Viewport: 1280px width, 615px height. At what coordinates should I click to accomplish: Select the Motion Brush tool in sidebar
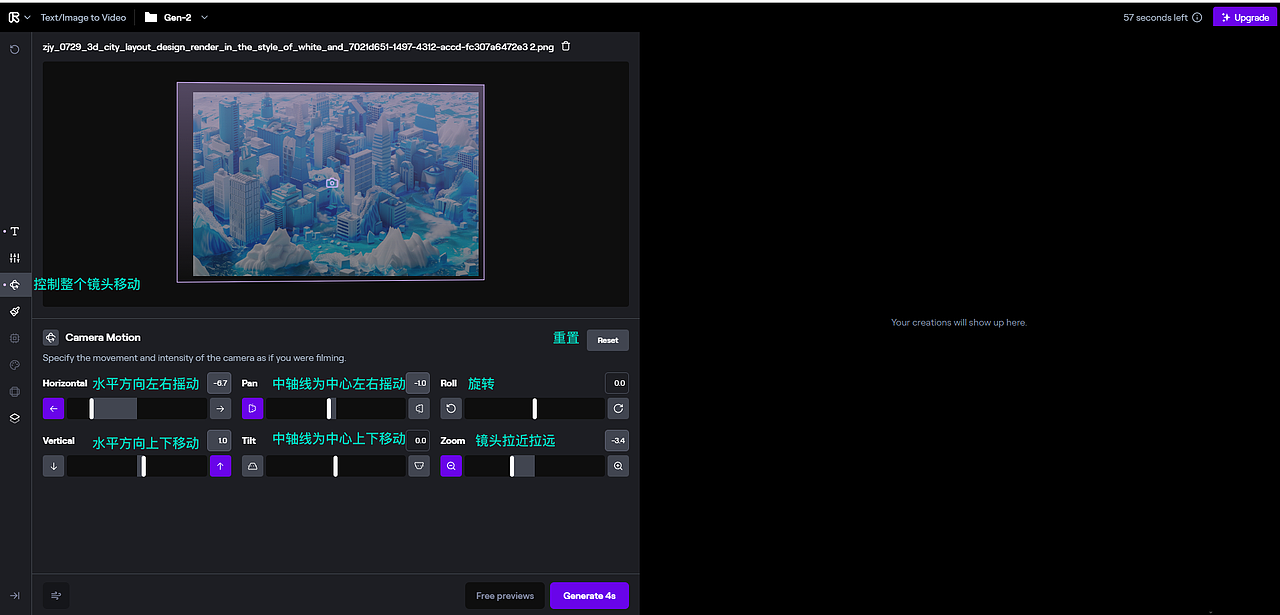[x=15, y=311]
